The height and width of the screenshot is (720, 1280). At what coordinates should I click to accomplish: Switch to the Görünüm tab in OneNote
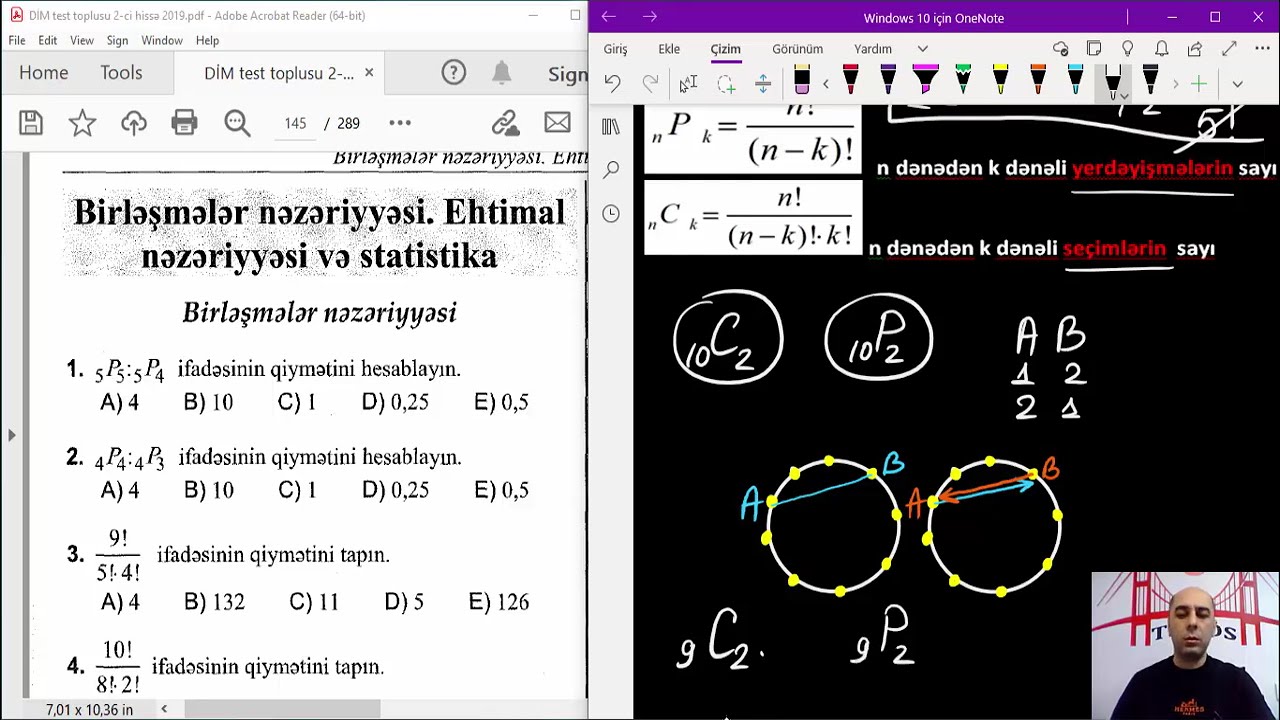tap(797, 49)
